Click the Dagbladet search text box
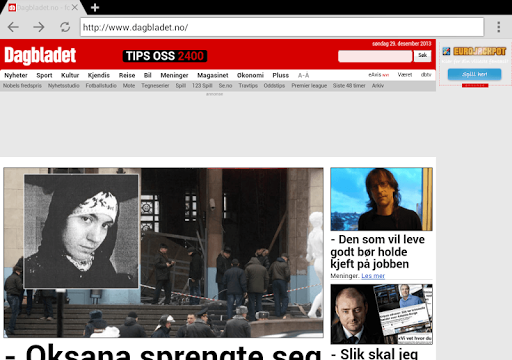The width and height of the screenshot is (512, 360). pos(375,56)
